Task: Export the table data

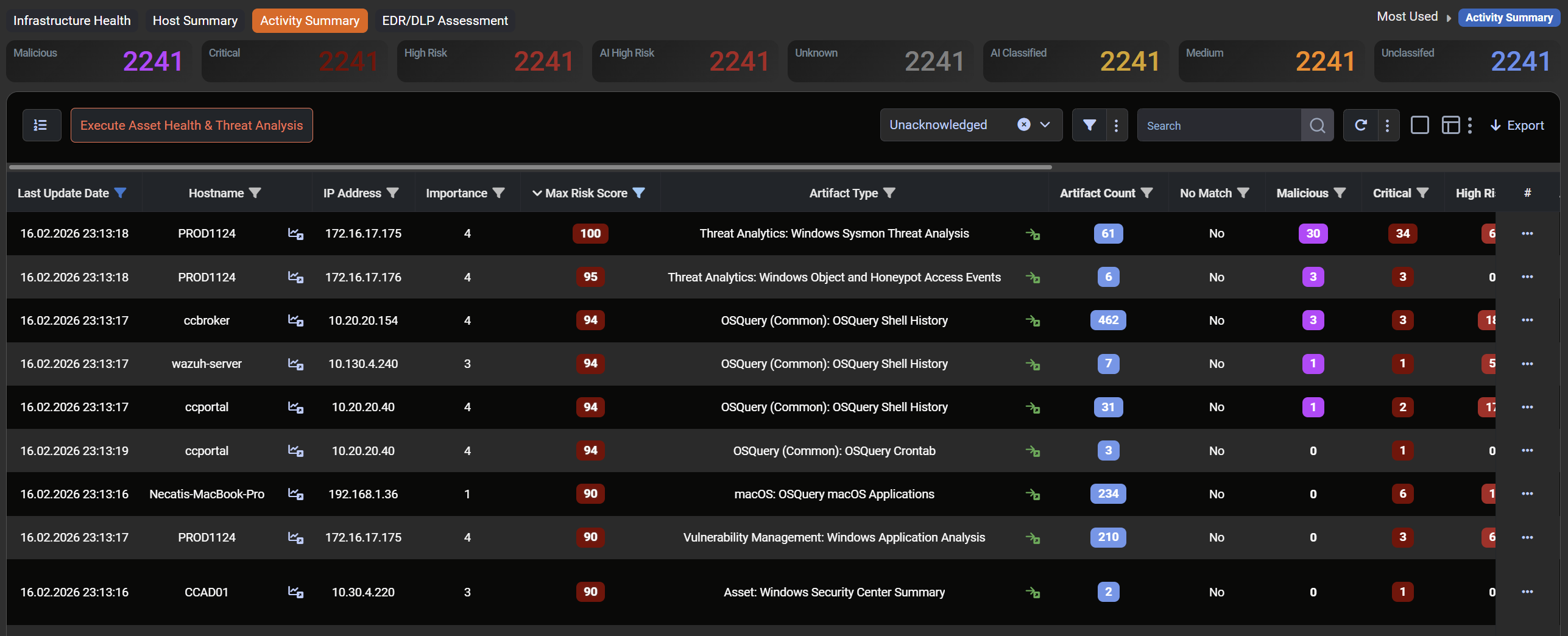Action: point(1517,125)
